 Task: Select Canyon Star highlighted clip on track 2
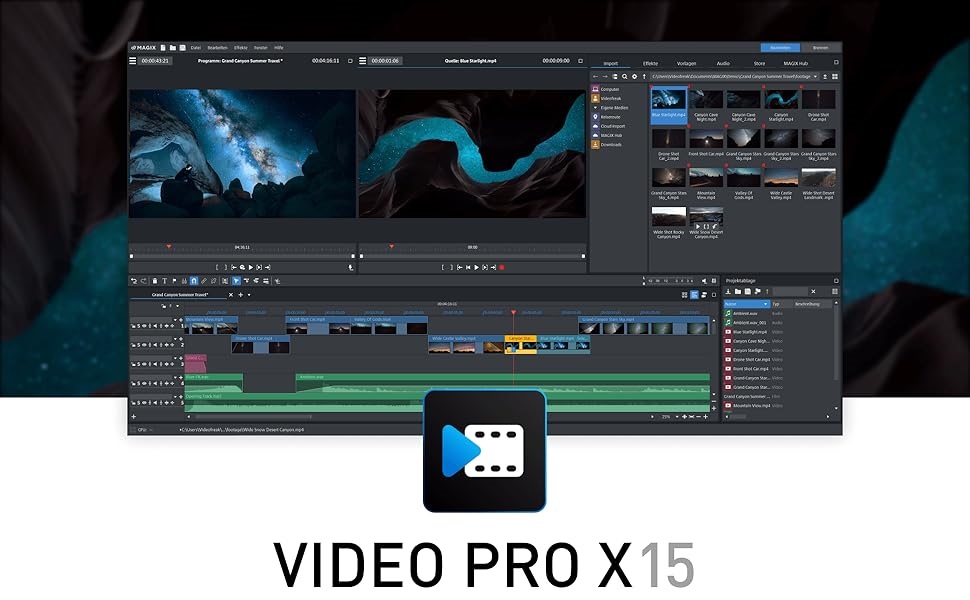(521, 345)
